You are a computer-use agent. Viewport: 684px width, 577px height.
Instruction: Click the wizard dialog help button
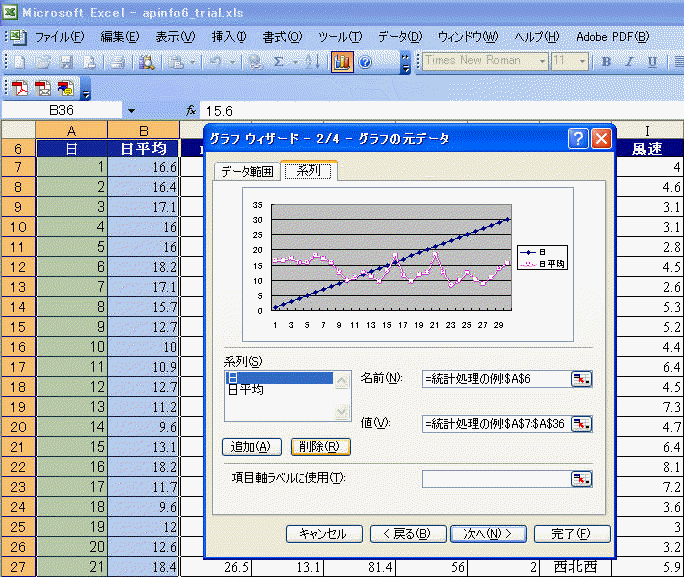(578, 139)
